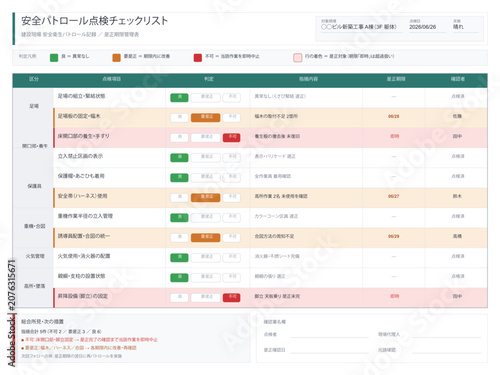This screenshot has width=500, height=375.
Task: Toggle green 良 for 保護帽・あごひも着用
Action: click(x=179, y=177)
